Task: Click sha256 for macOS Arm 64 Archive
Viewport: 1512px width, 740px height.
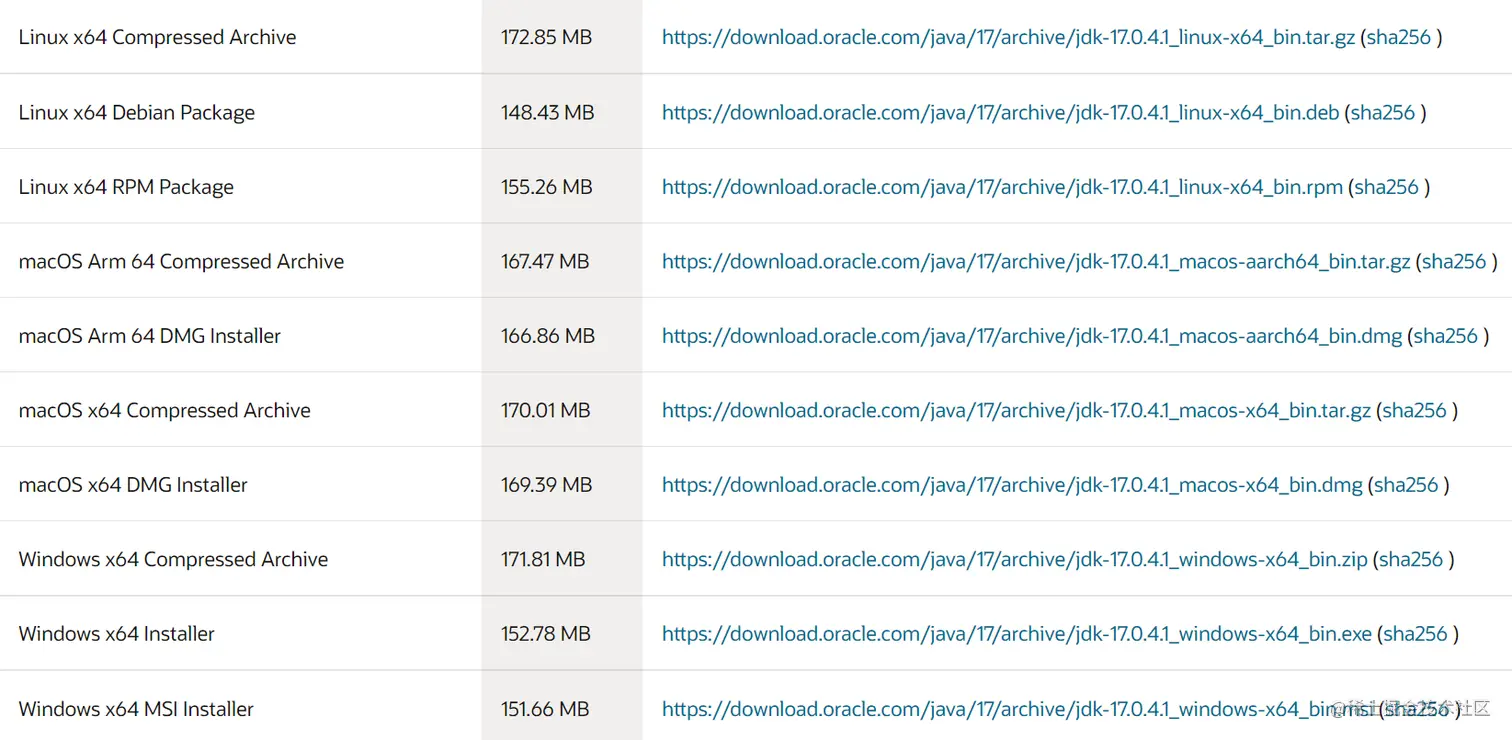Action: pos(1454,262)
